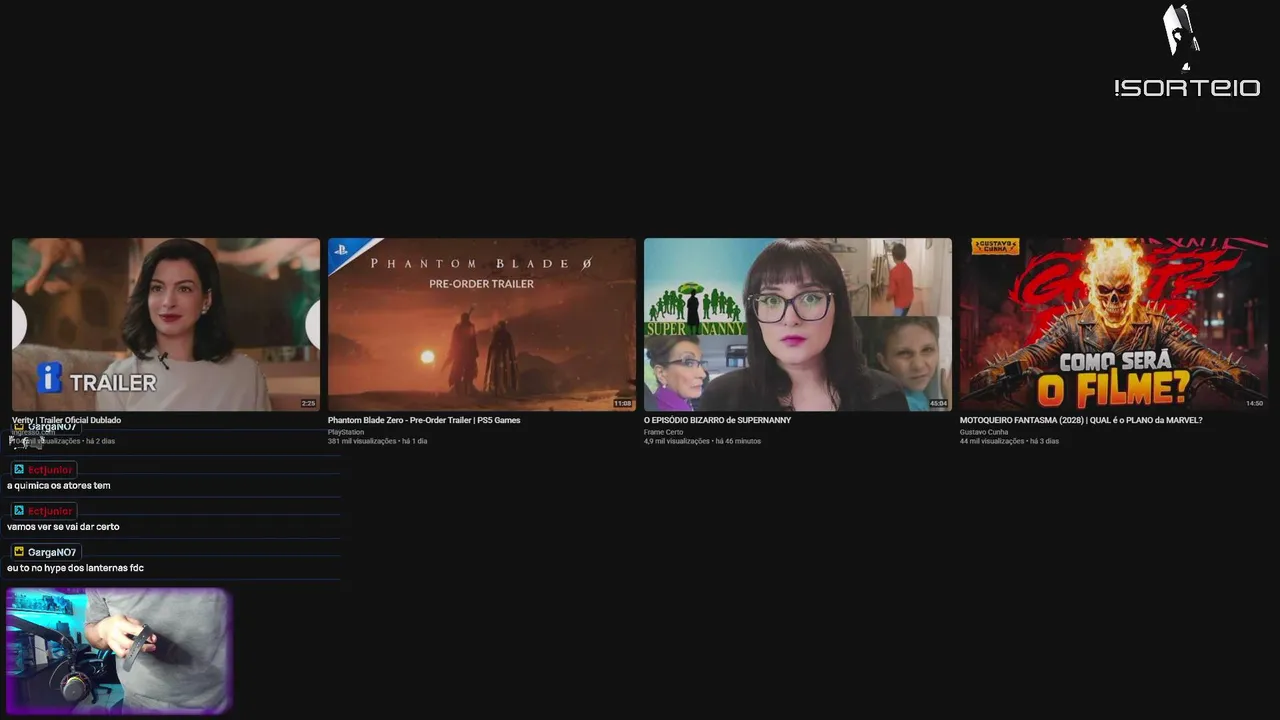Viewport: 1280px width, 720px height.
Task: Open the Phantom Blade Zero thumbnail
Action: (482, 324)
